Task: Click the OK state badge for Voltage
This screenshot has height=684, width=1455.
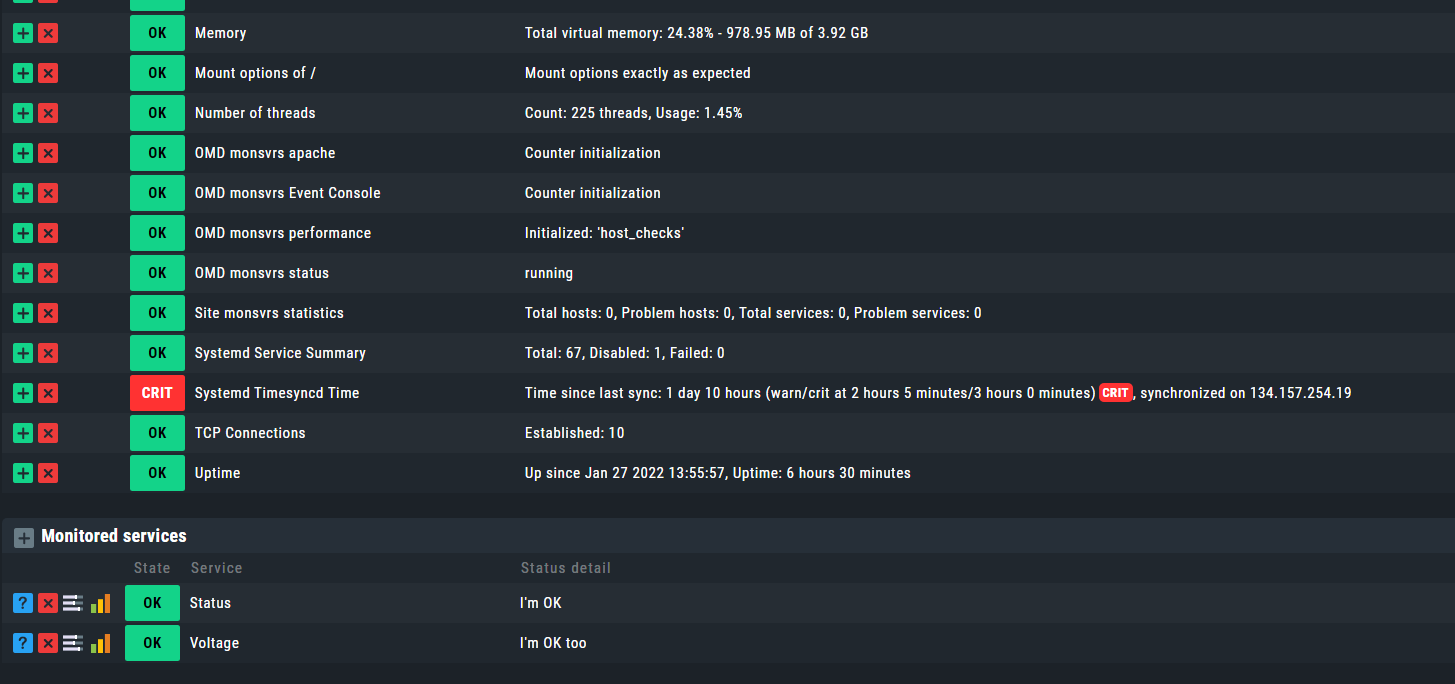Action: (152, 643)
